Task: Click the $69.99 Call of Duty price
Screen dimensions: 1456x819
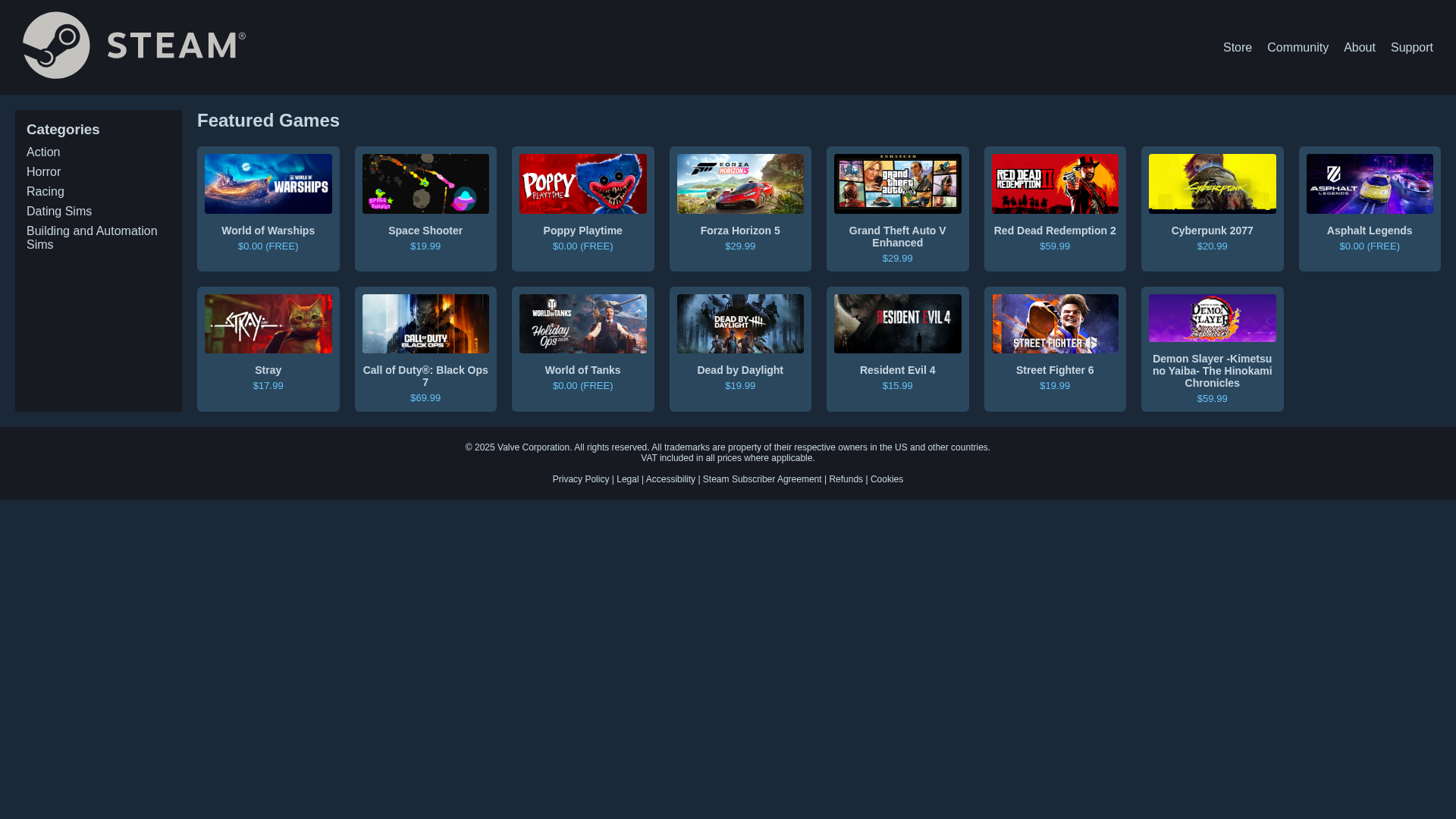Action: coord(425,398)
